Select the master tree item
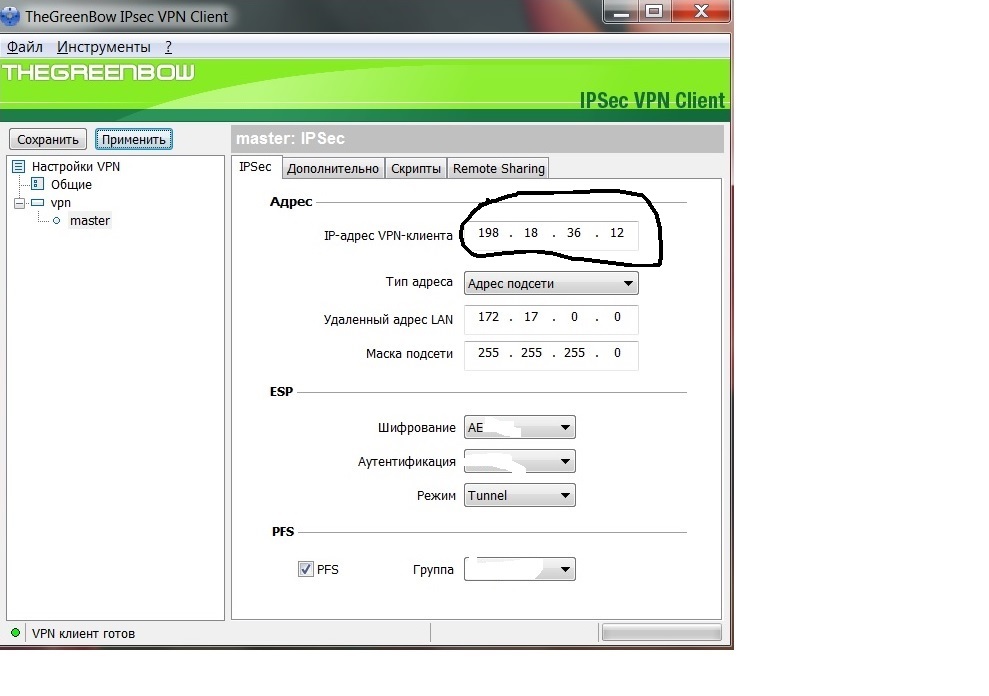This screenshot has width=989, height=696. (90, 221)
